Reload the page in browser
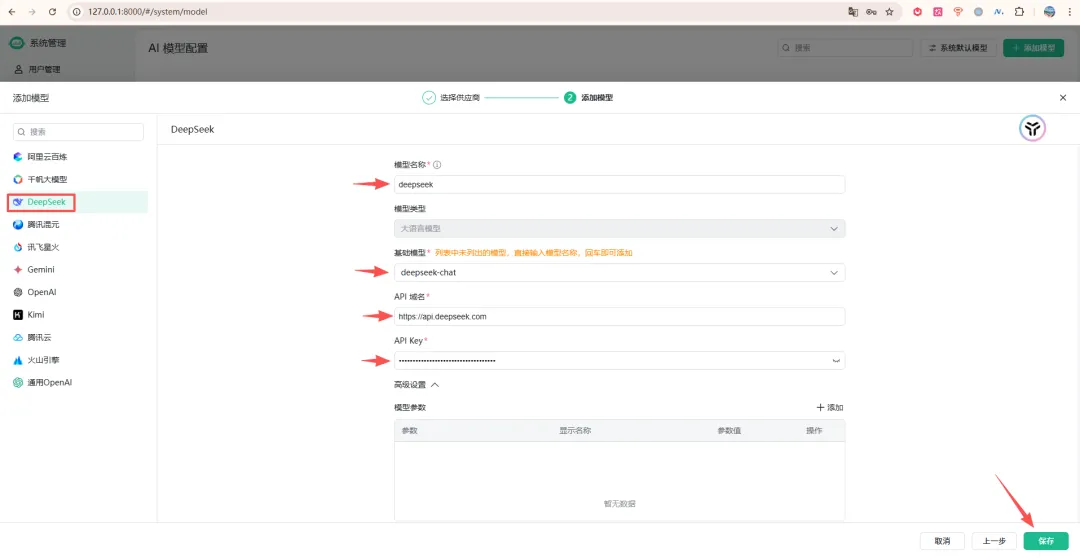The height and width of the screenshot is (558, 1080). coord(52,12)
